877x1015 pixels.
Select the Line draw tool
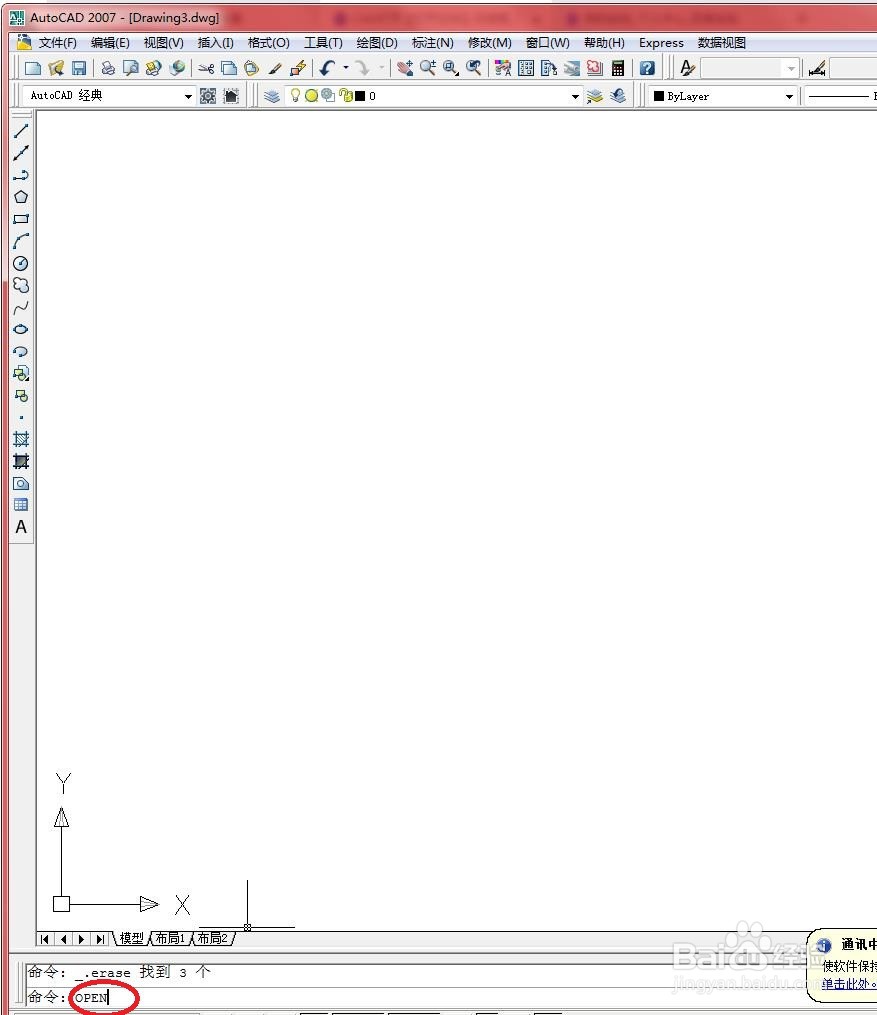(21, 131)
